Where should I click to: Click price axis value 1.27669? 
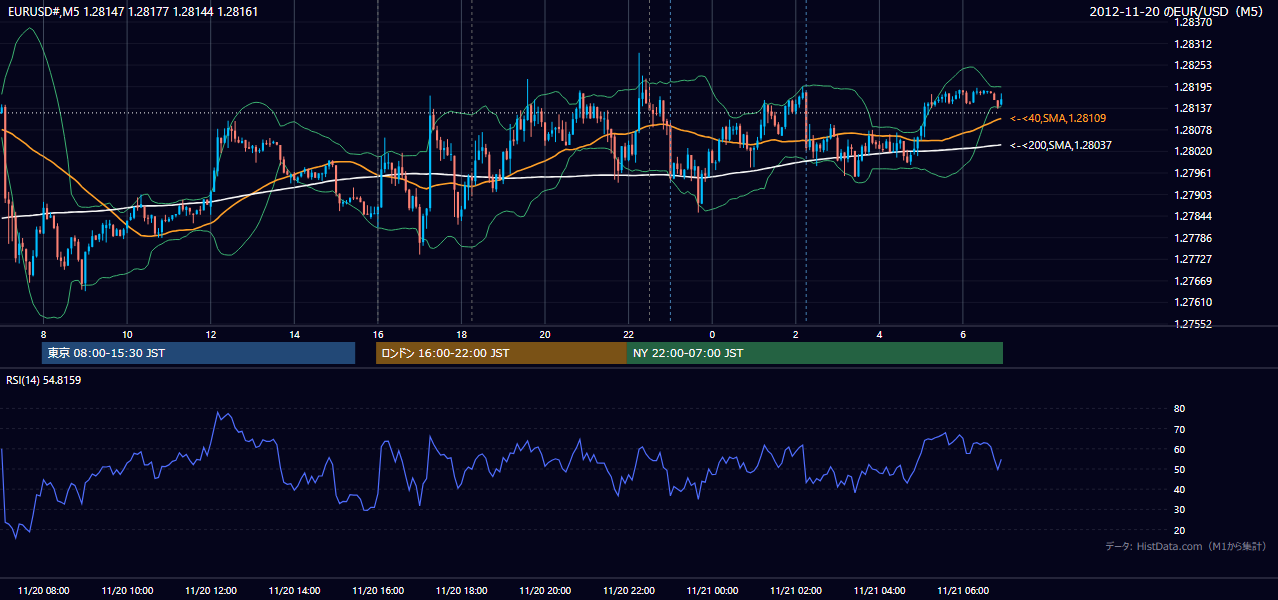(x=1192, y=281)
